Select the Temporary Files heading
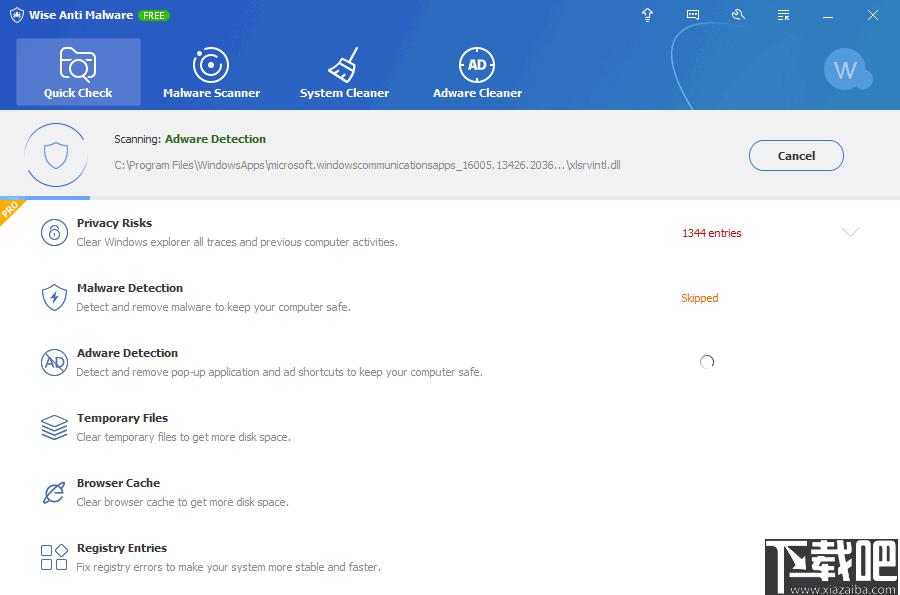This screenshot has height=595, width=900. [122, 418]
